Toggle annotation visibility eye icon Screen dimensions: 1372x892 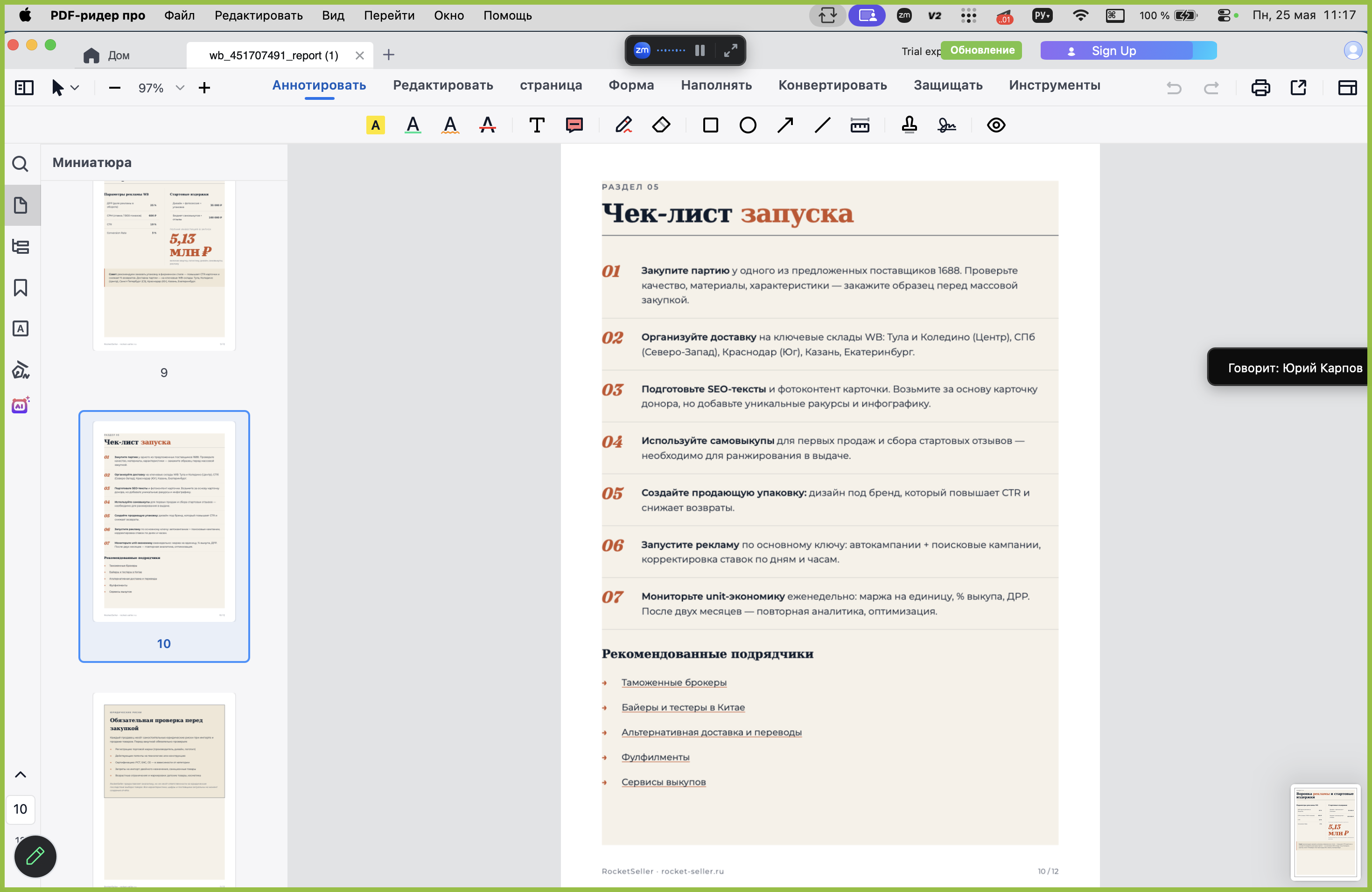(996, 125)
